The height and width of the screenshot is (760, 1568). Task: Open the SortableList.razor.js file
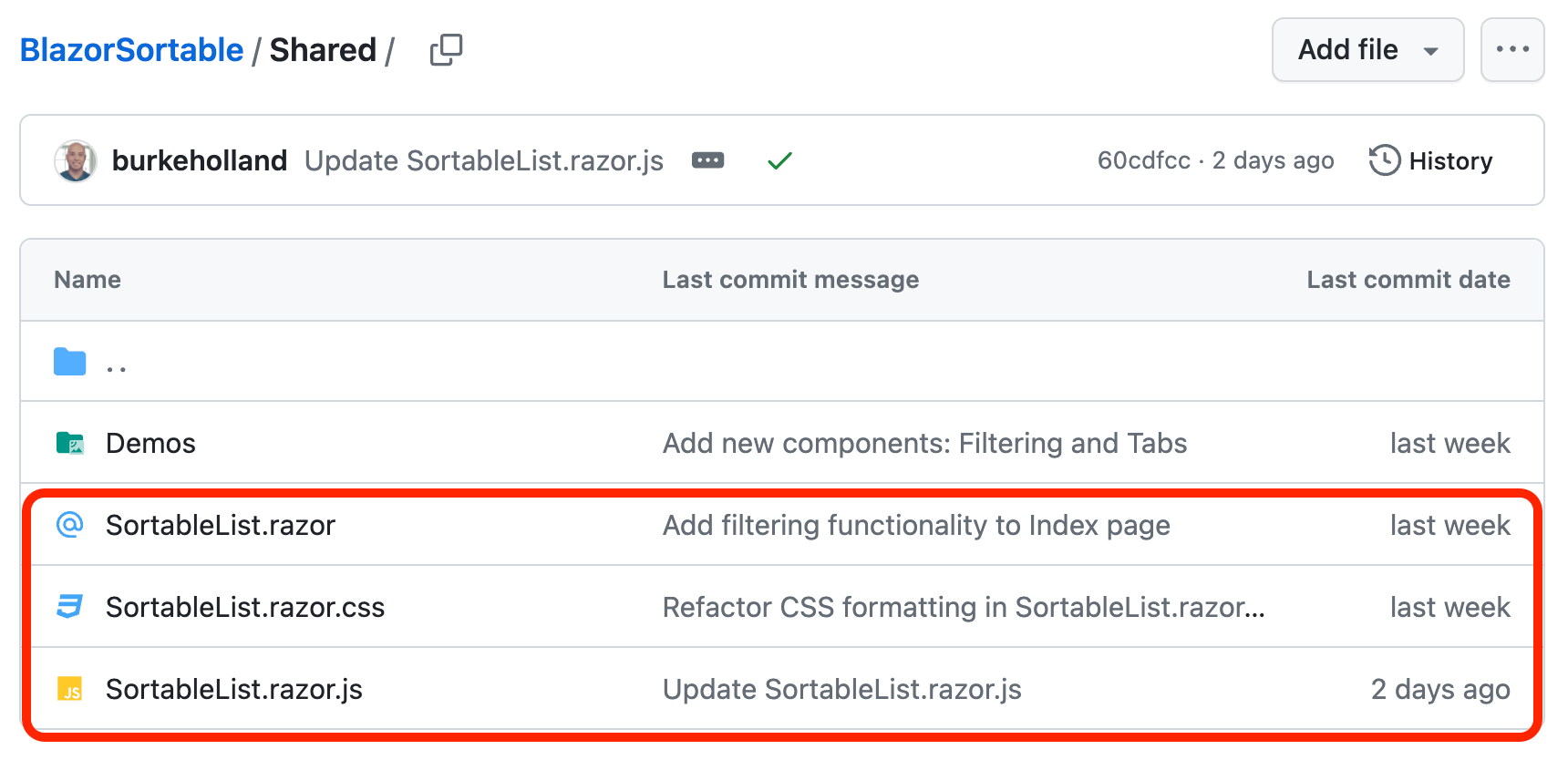(234, 690)
